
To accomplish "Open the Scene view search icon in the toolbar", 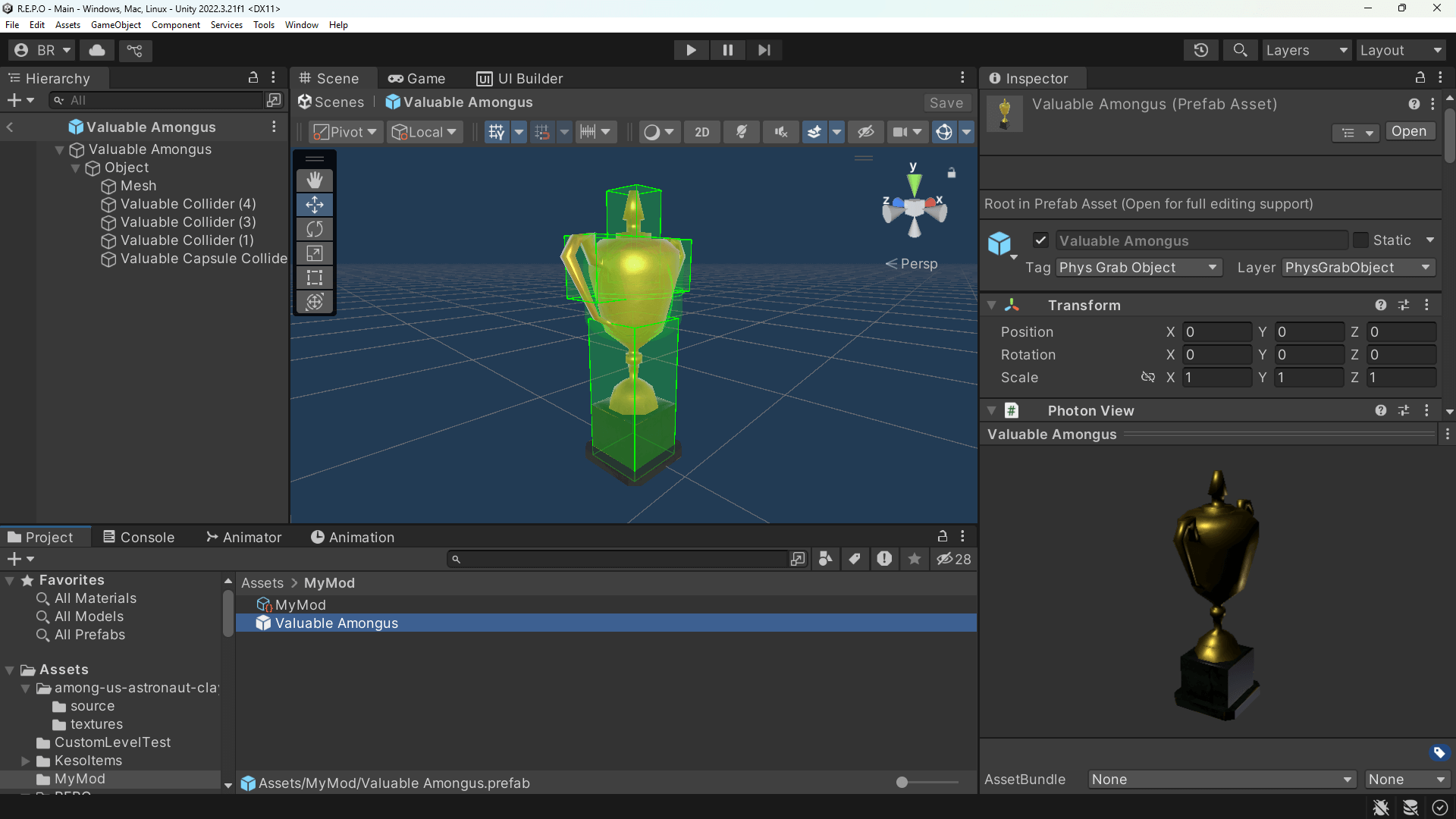I will (1241, 50).
